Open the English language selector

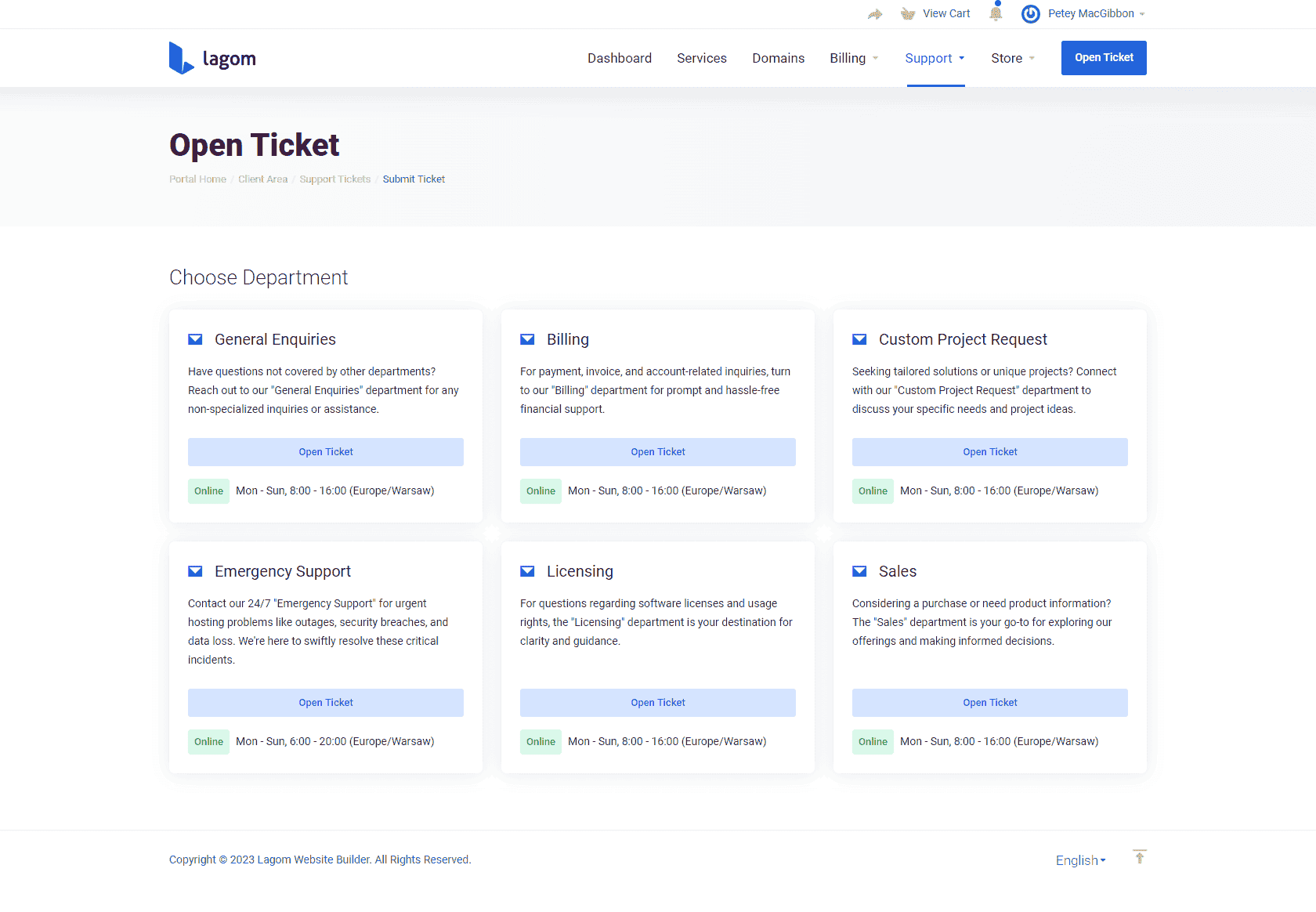click(x=1080, y=860)
